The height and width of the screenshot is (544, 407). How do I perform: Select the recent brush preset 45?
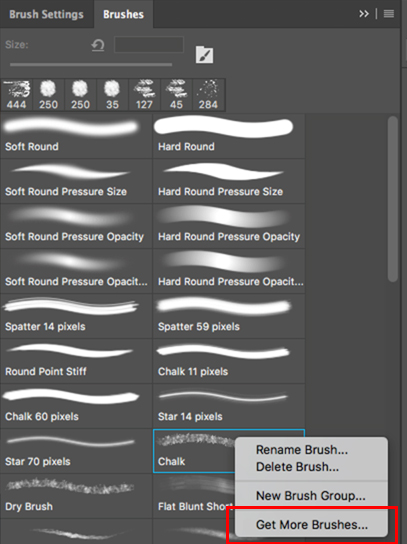(176, 95)
